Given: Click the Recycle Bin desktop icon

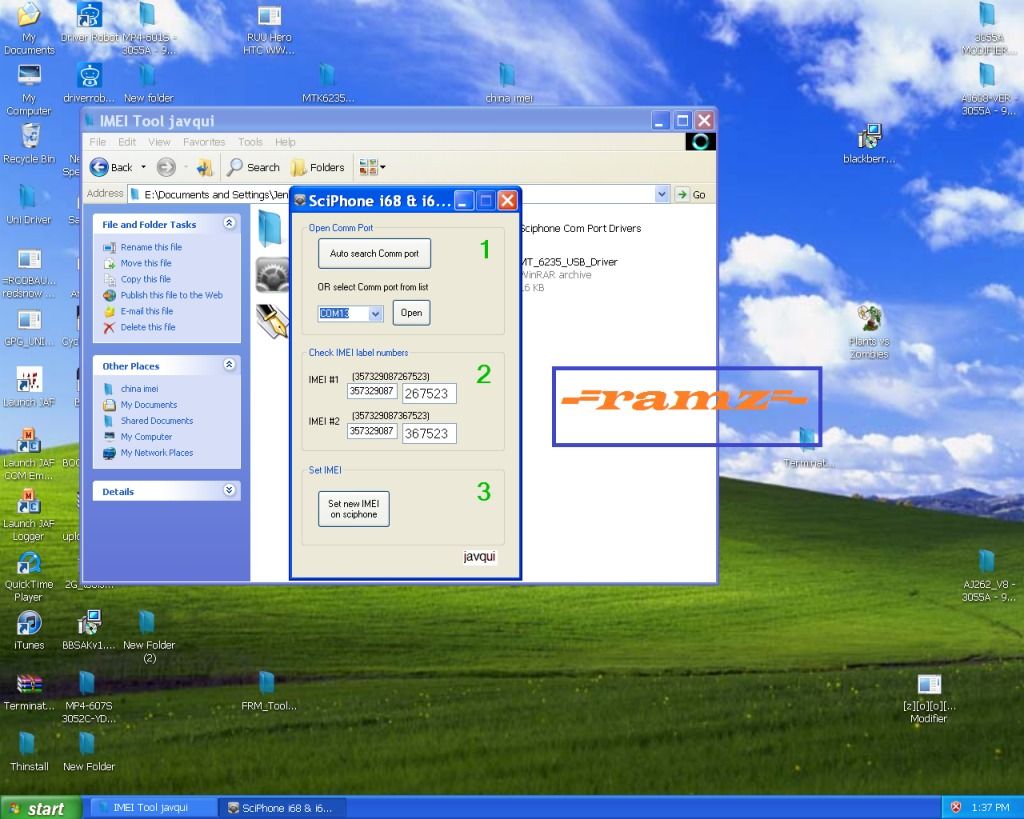Looking at the screenshot, I should tap(29, 138).
